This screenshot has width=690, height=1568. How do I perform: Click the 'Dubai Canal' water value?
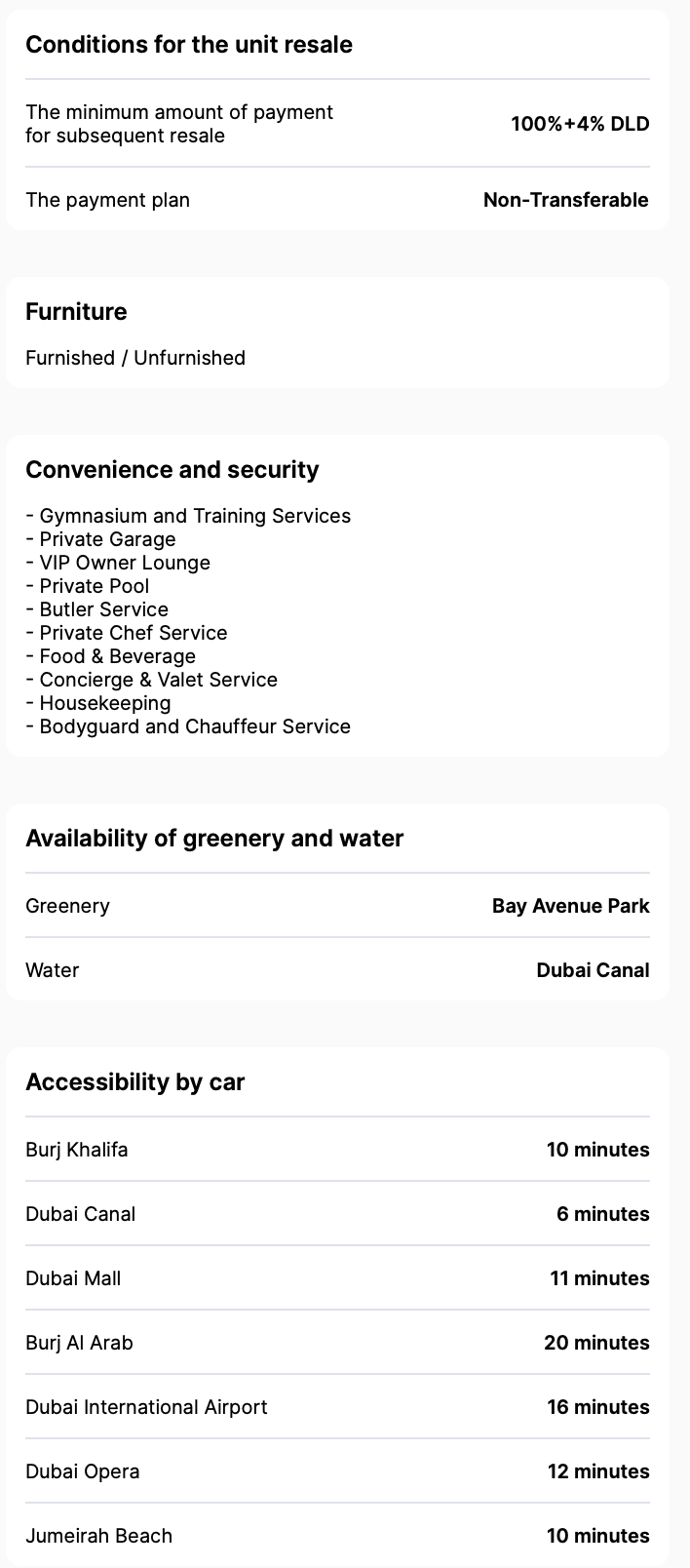click(x=593, y=970)
